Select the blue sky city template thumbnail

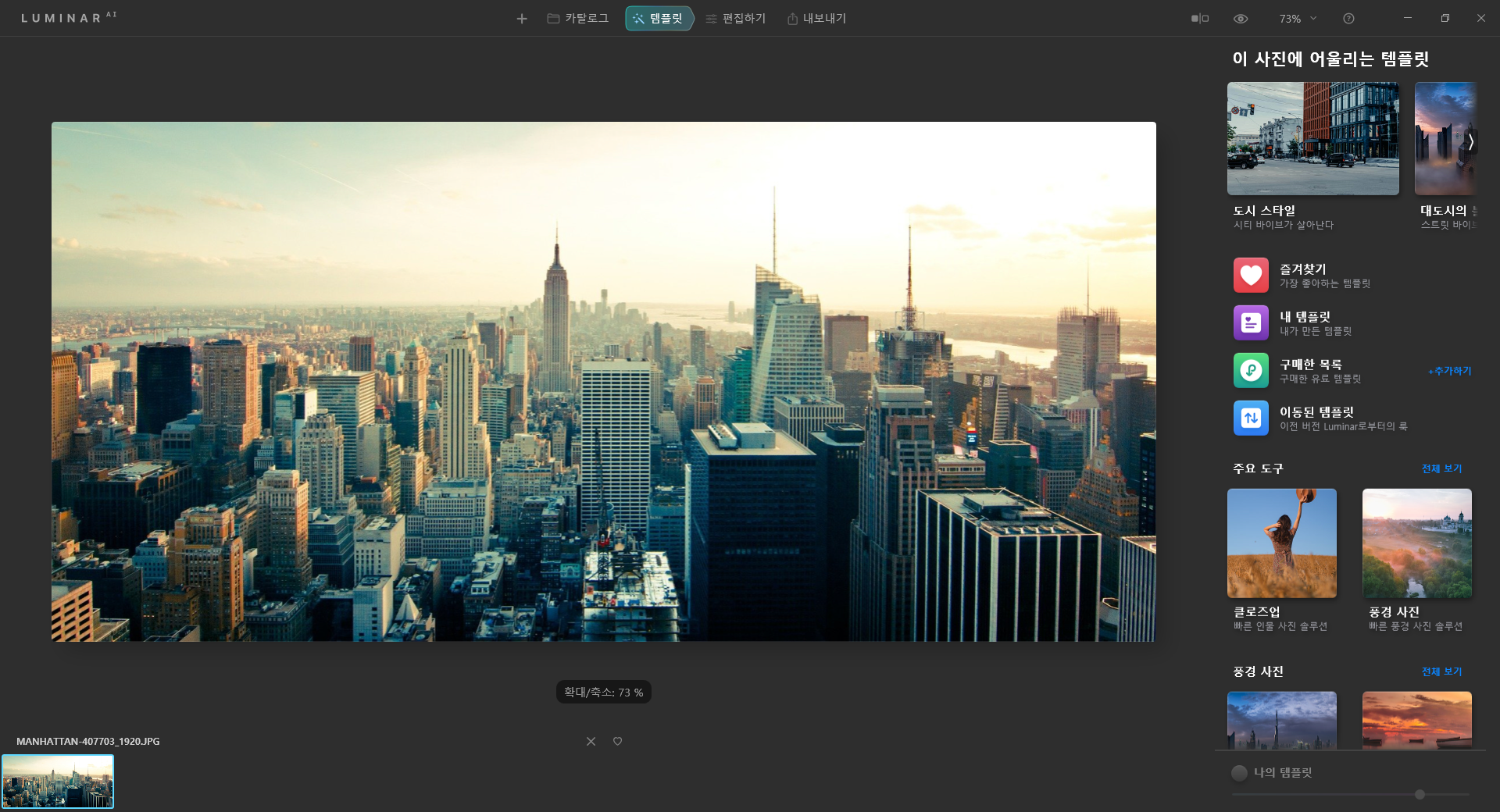1281,720
